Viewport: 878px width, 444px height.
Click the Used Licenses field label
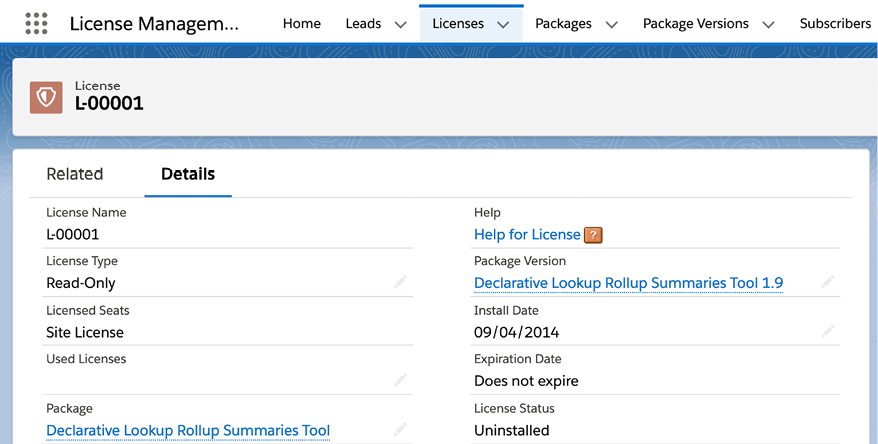[x=86, y=359]
